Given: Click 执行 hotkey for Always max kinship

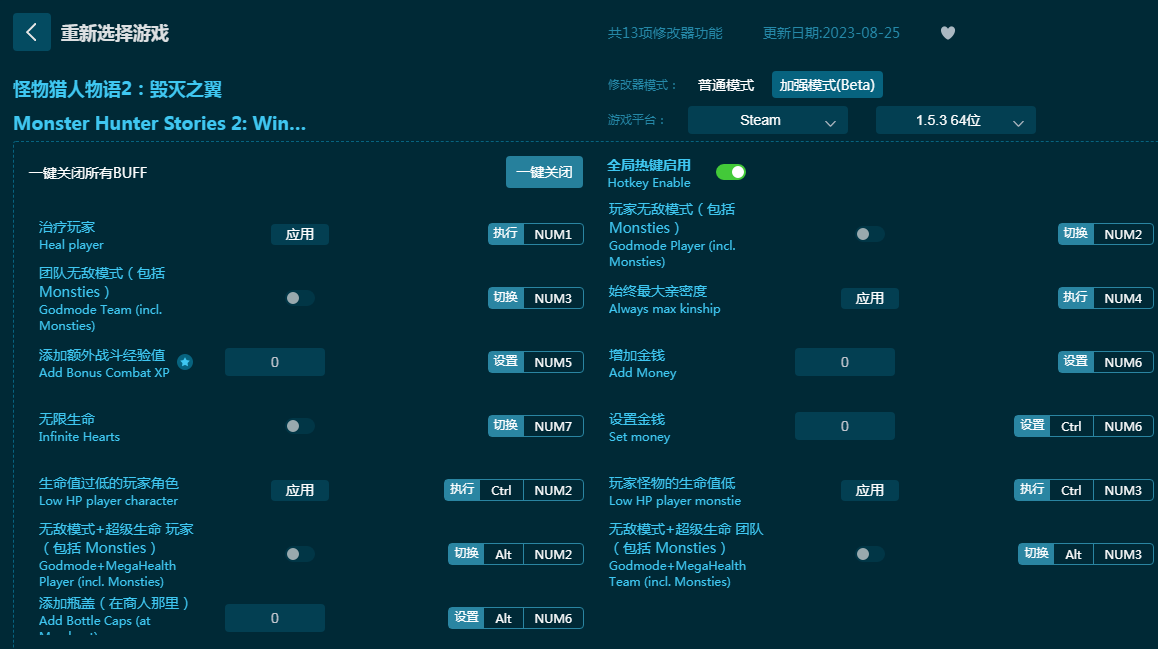Looking at the screenshot, I should [1075, 298].
